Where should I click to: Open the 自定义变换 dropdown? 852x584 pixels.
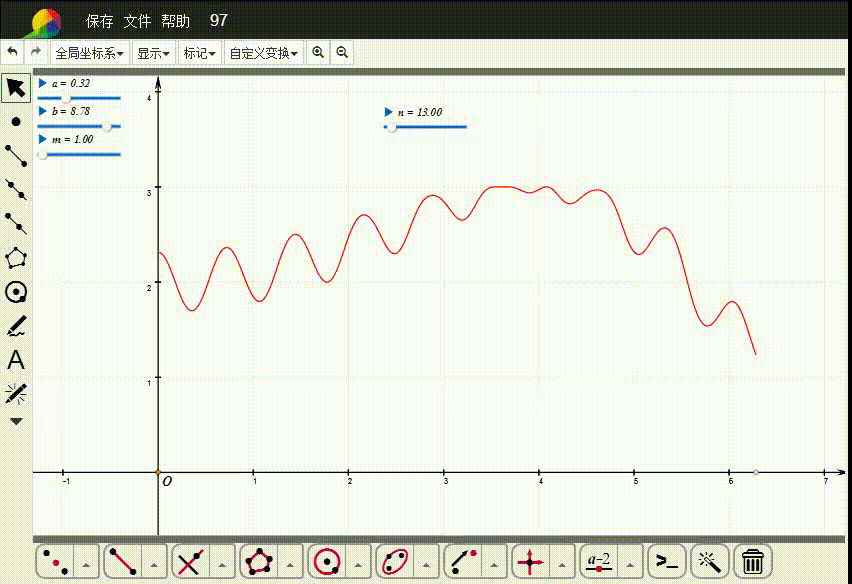[x=264, y=53]
